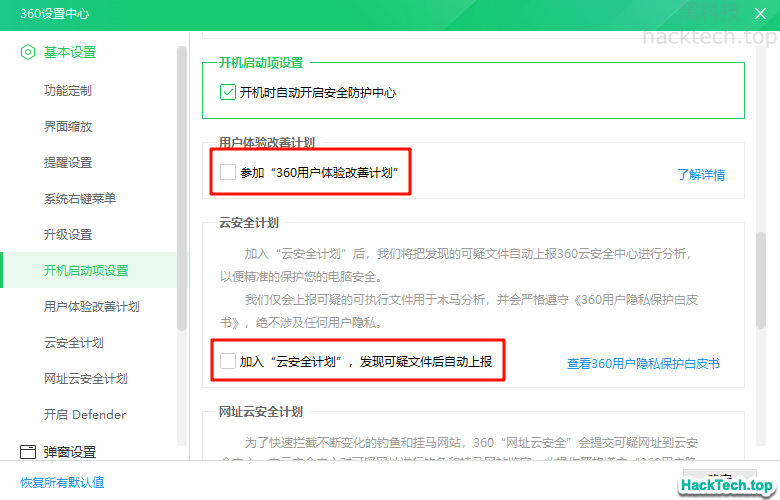Click the sidebar's vertical scrollbar

click(x=182, y=188)
